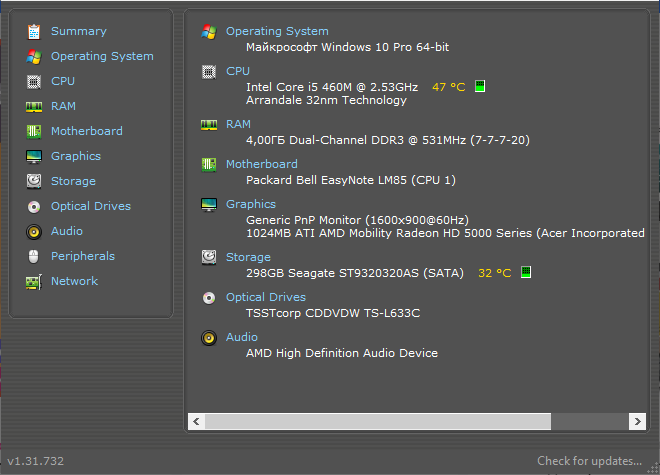Click the scroll left arrow button

(x=197, y=422)
